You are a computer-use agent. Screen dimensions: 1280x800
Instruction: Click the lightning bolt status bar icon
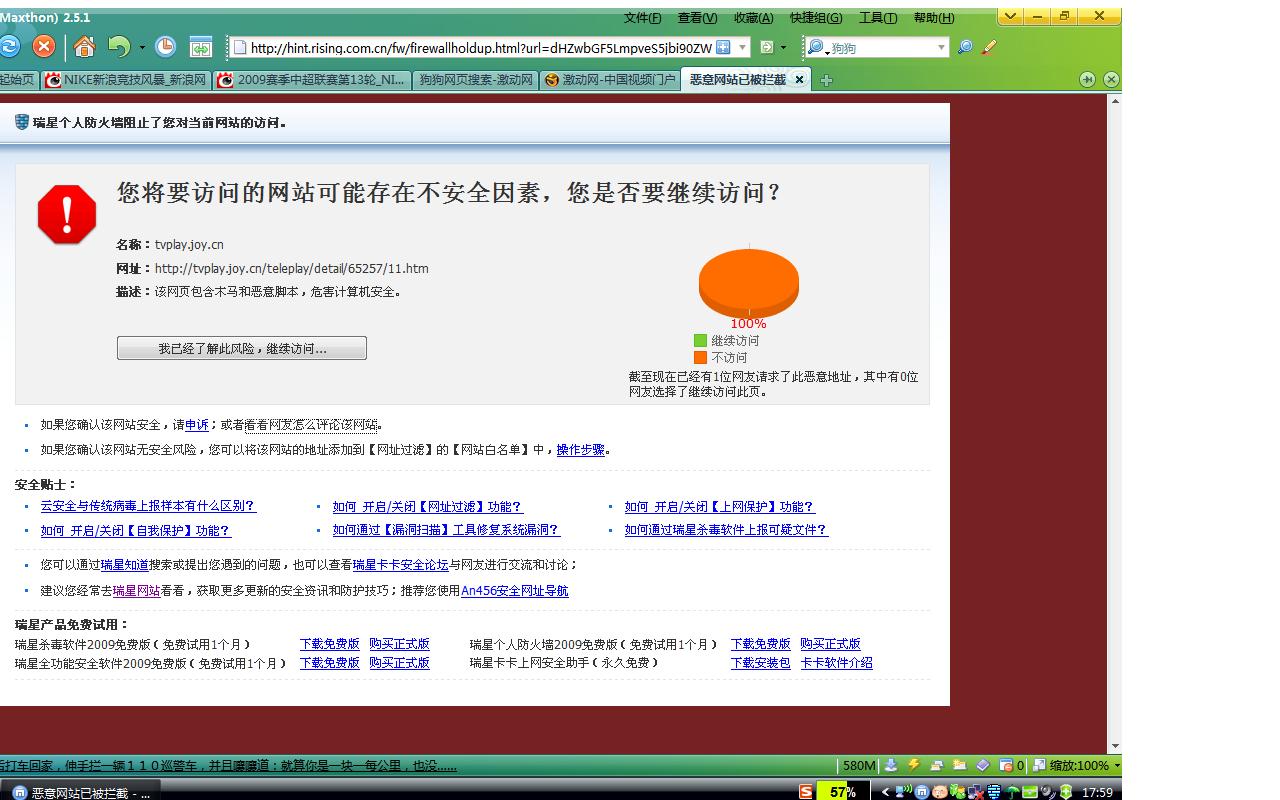click(913, 765)
